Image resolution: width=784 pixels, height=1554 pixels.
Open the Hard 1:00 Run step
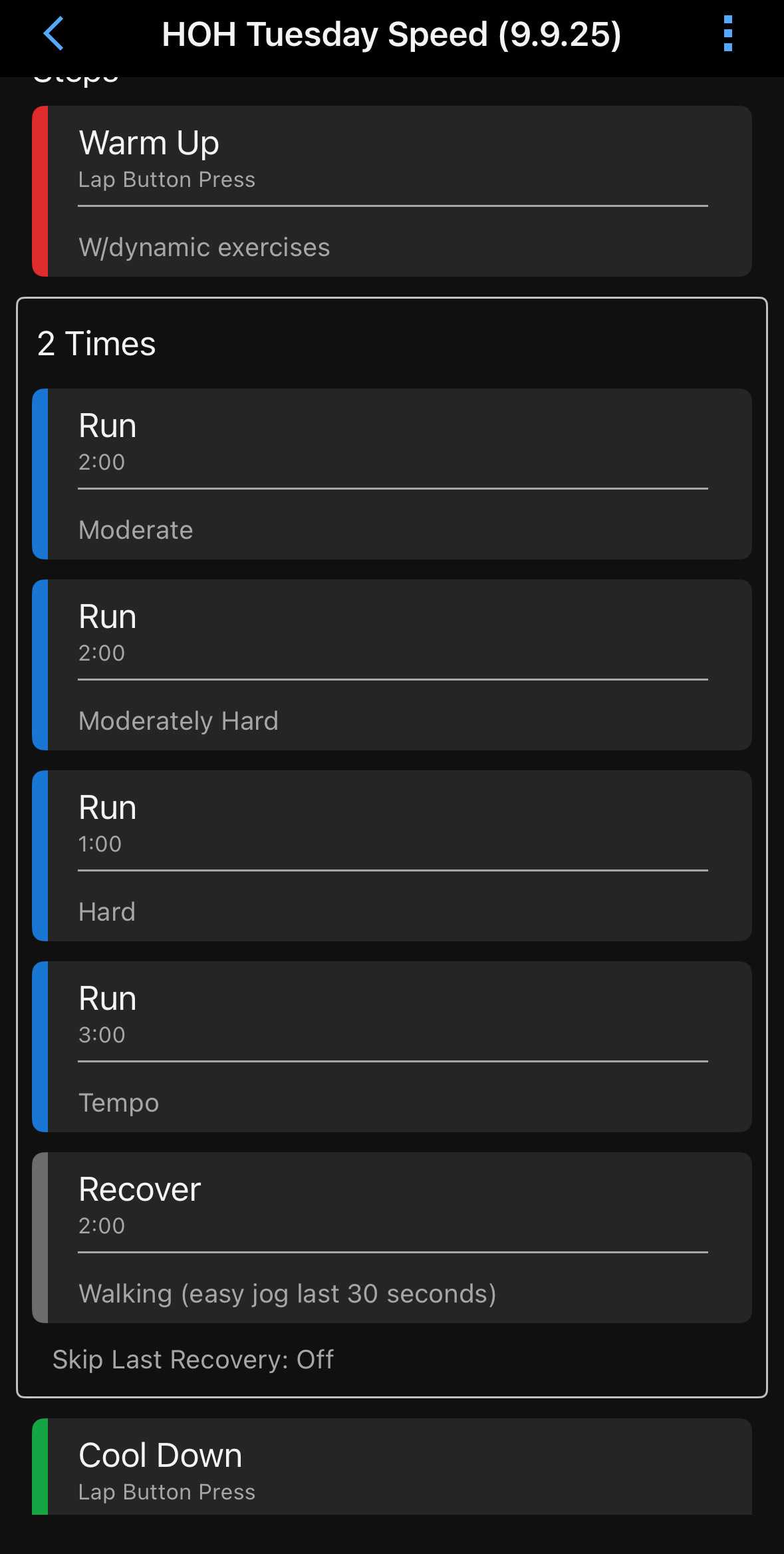(x=392, y=825)
